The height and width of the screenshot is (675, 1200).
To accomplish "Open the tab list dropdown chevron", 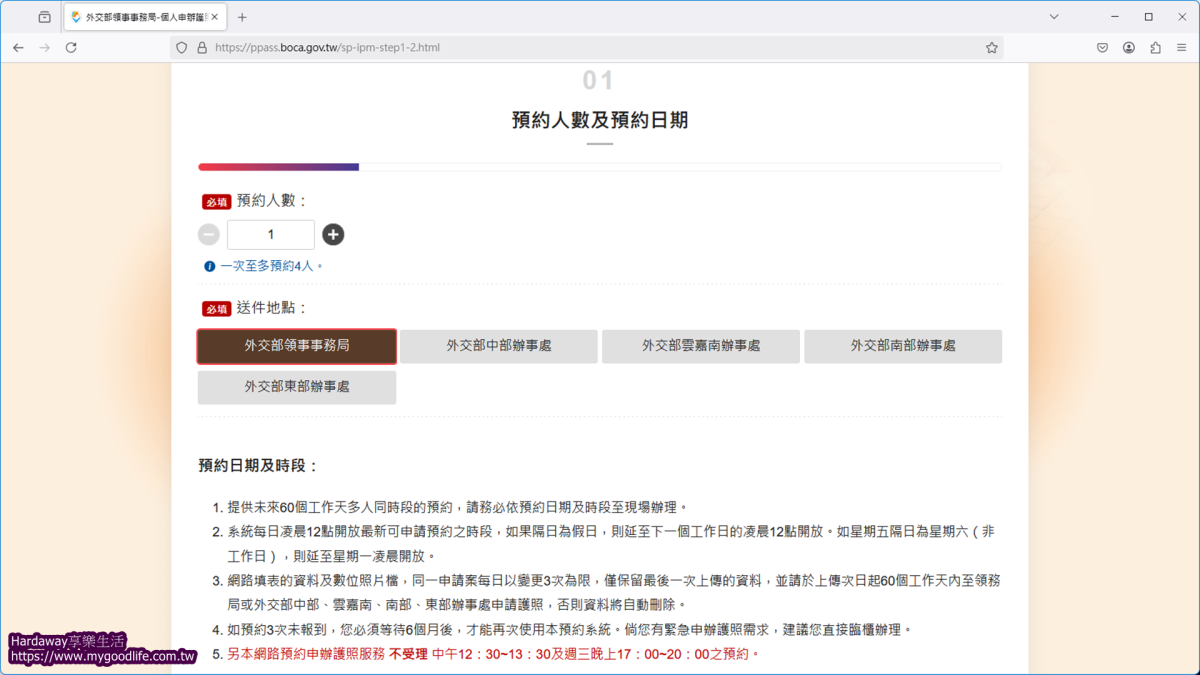I will pos(1055,16).
